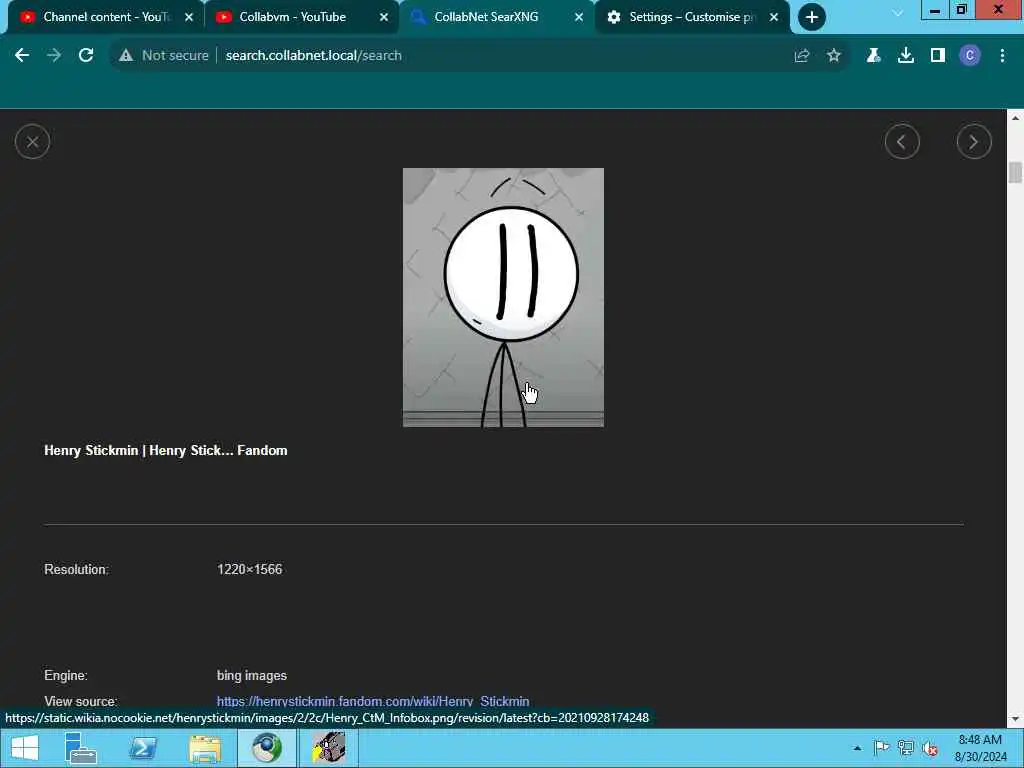1024x768 pixels.
Task: Open the last pinned taskbar application icon
Action: pyautogui.click(x=328, y=748)
